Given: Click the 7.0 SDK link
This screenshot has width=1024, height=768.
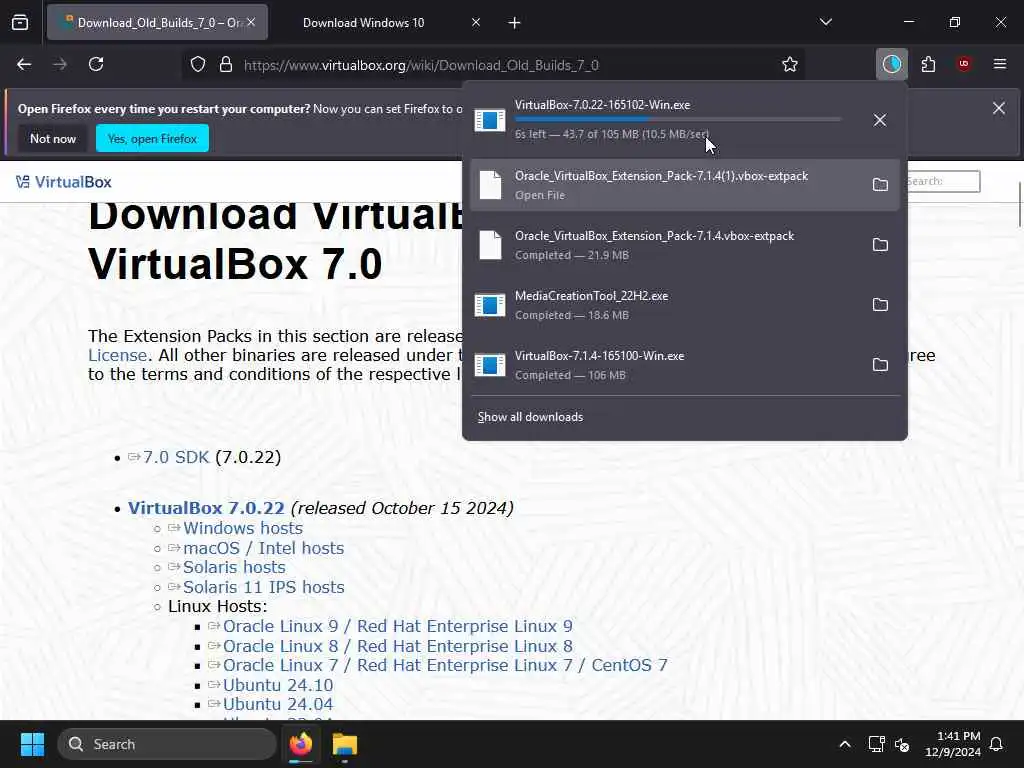Looking at the screenshot, I should pos(176,457).
